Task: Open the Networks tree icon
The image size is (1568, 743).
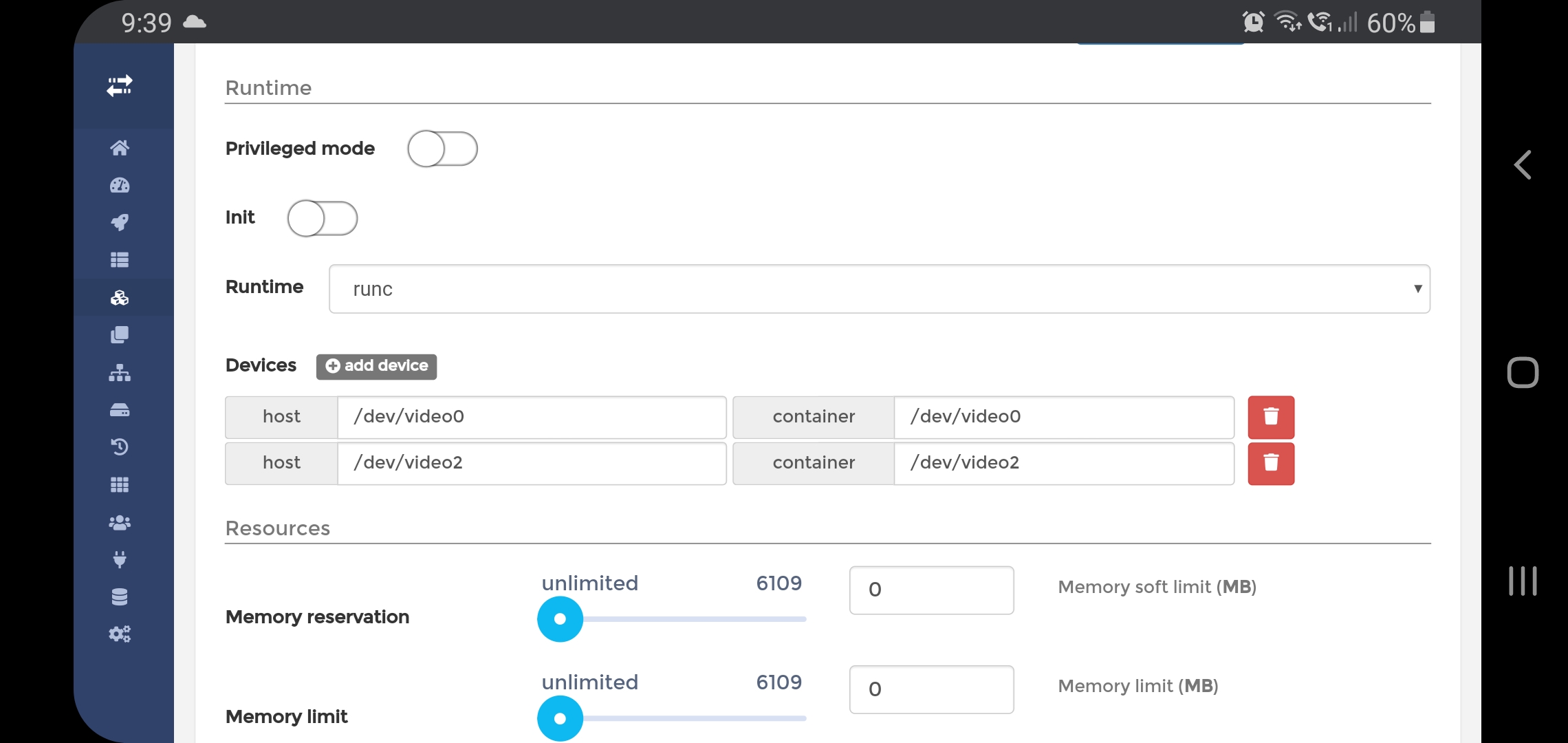Action: pos(120,374)
